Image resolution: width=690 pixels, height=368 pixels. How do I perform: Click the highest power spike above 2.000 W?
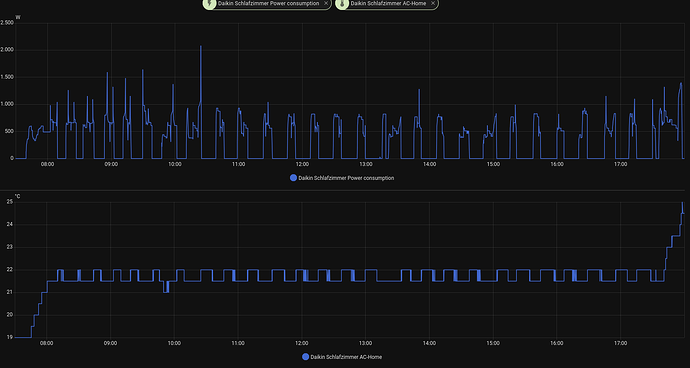click(x=201, y=46)
